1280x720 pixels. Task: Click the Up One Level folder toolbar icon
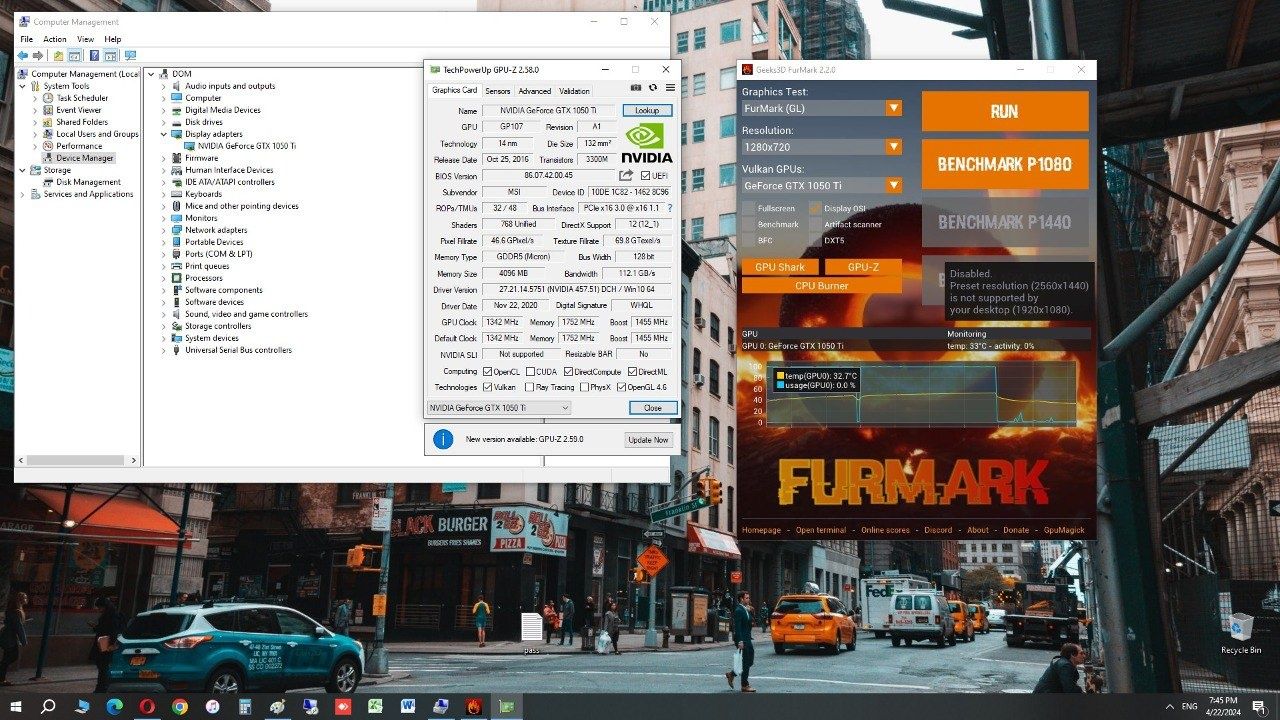pos(59,55)
